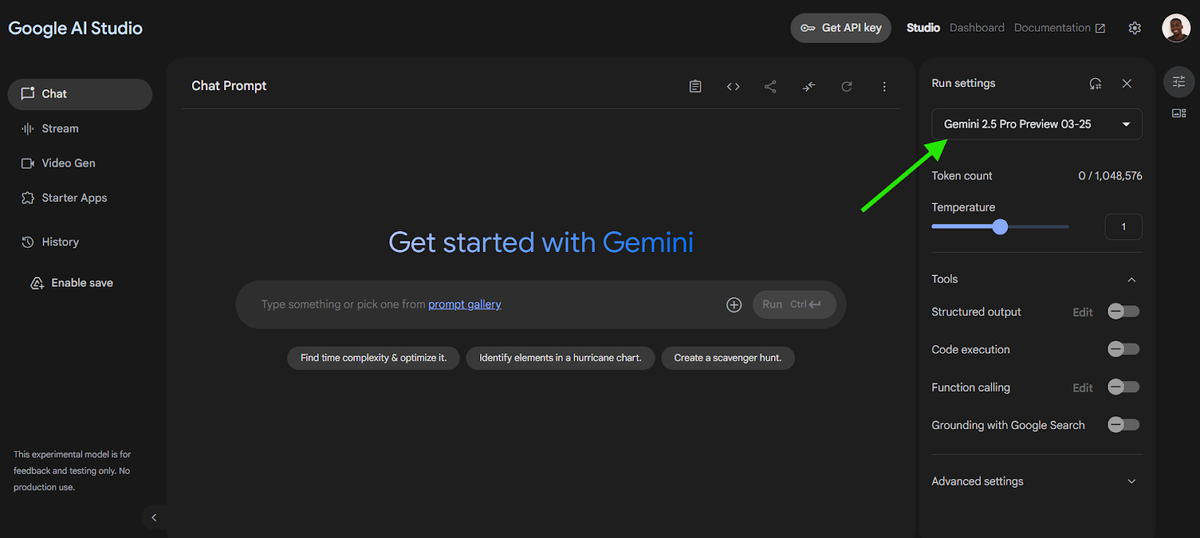Click the insert media plus icon
This screenshot has width=1200, height=538.
point(734,305)
